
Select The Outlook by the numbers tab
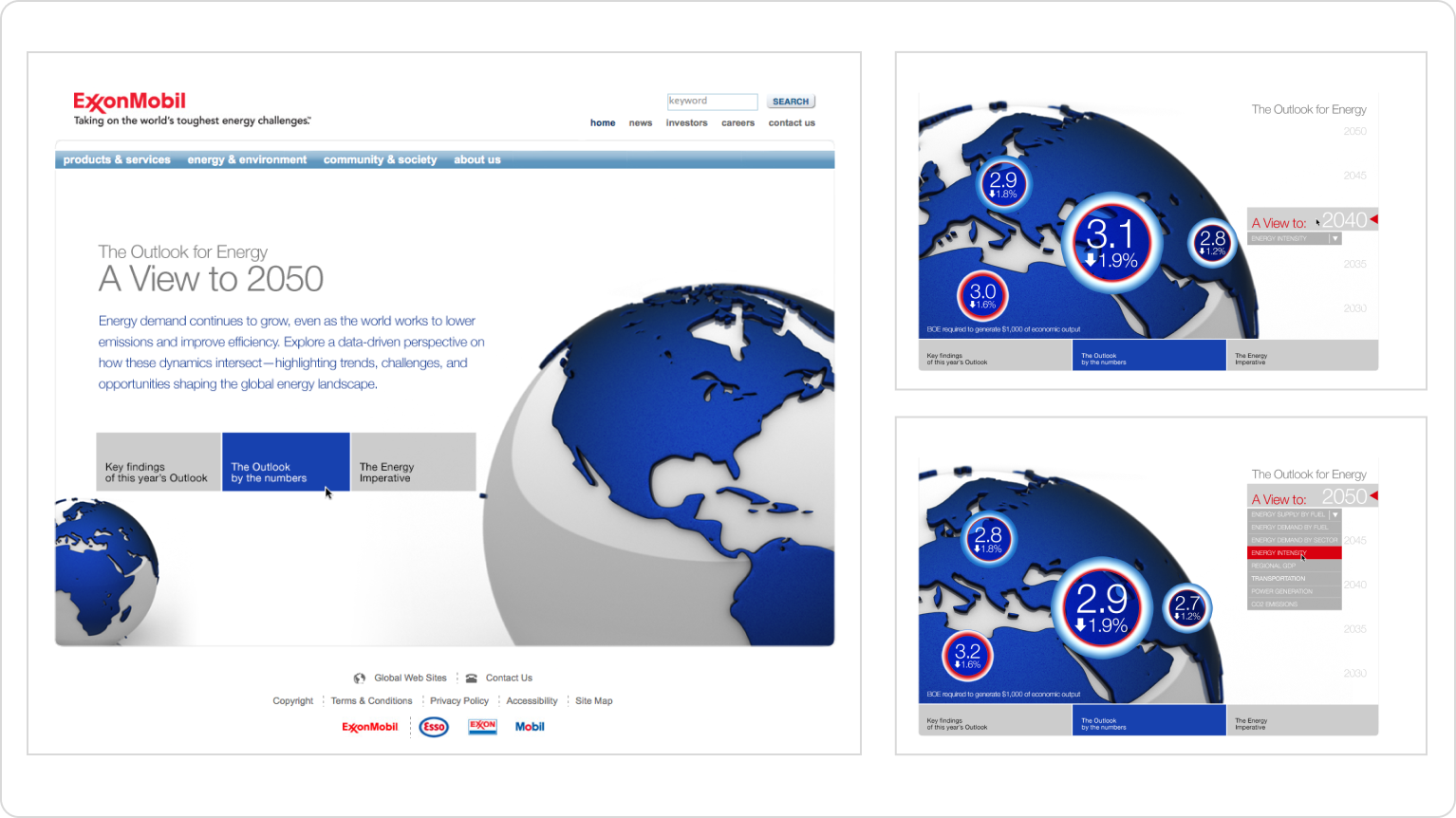(x=286, y=462)
